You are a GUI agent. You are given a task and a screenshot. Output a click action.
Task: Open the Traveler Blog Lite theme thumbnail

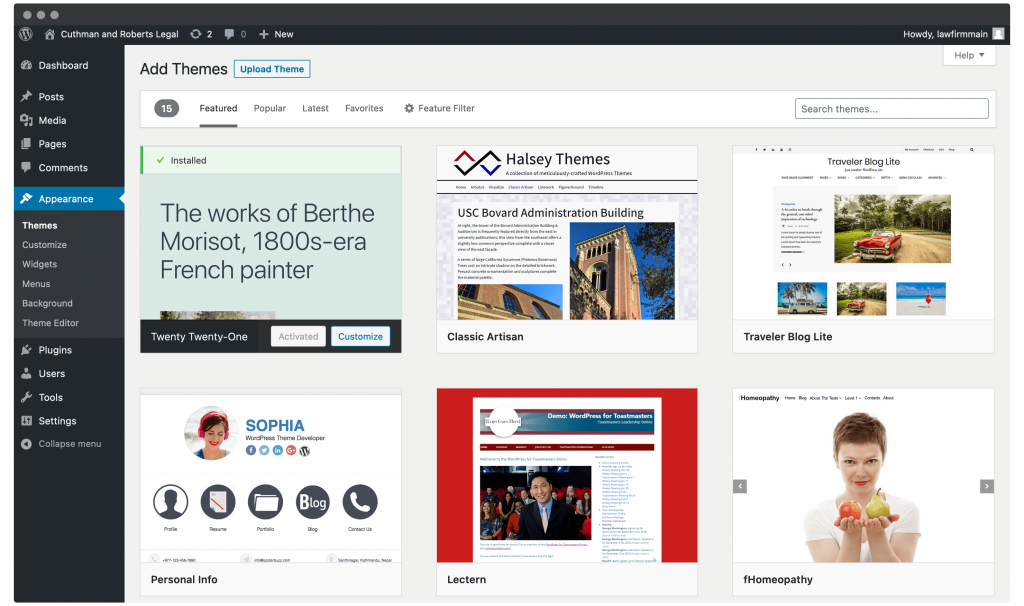(x=863, y=233)
